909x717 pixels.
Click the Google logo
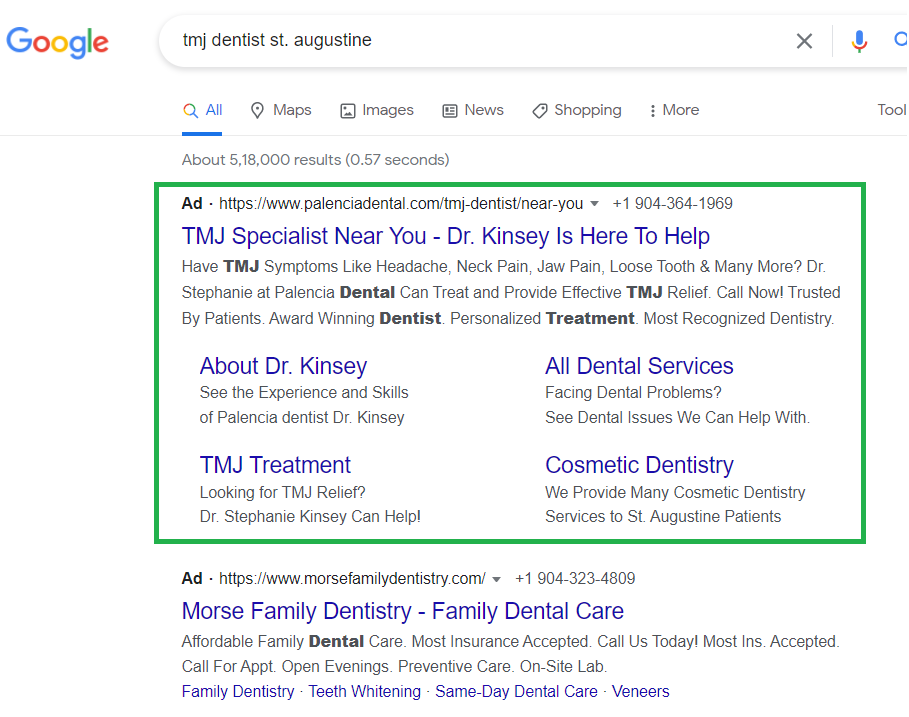pos(57,42)
